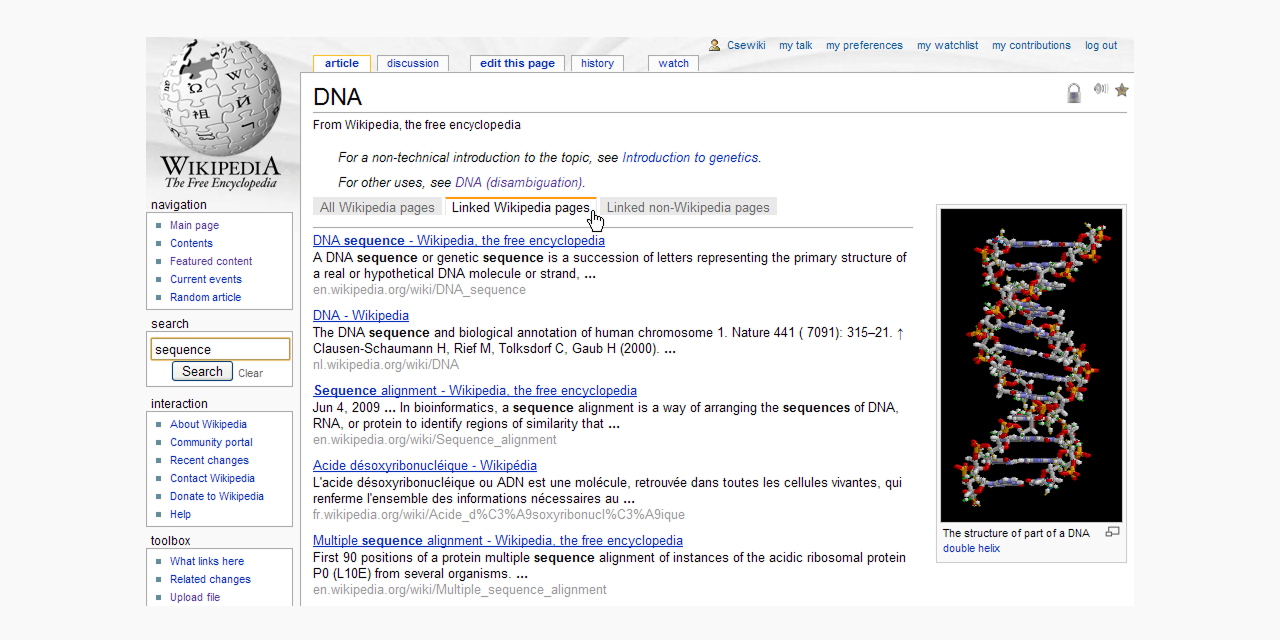Image resolution: width=1280 pixels, height=640 pixels.
Task: Click the Search button
Action: pos(202,371)
